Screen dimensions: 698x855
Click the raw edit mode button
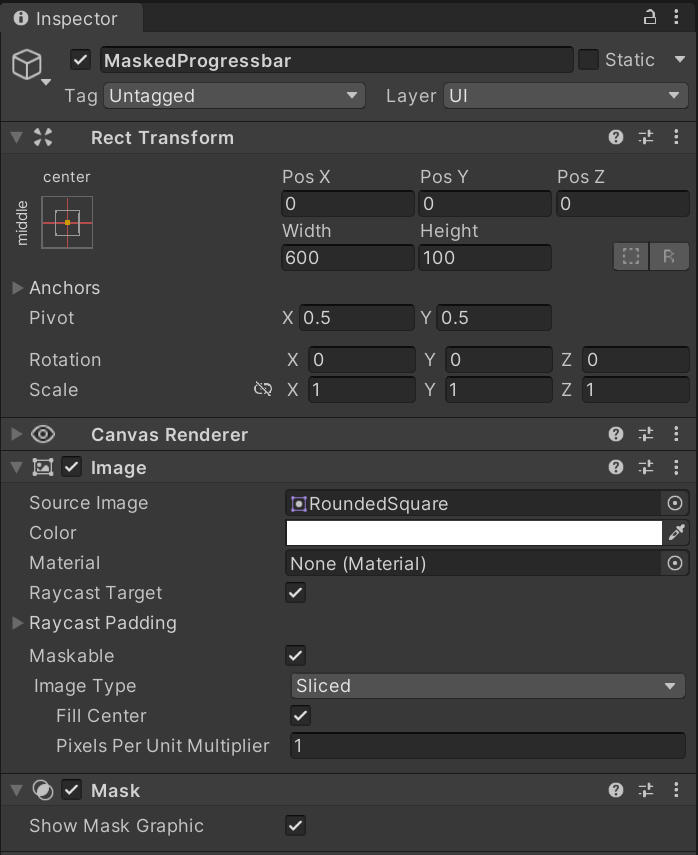point(670,256)
